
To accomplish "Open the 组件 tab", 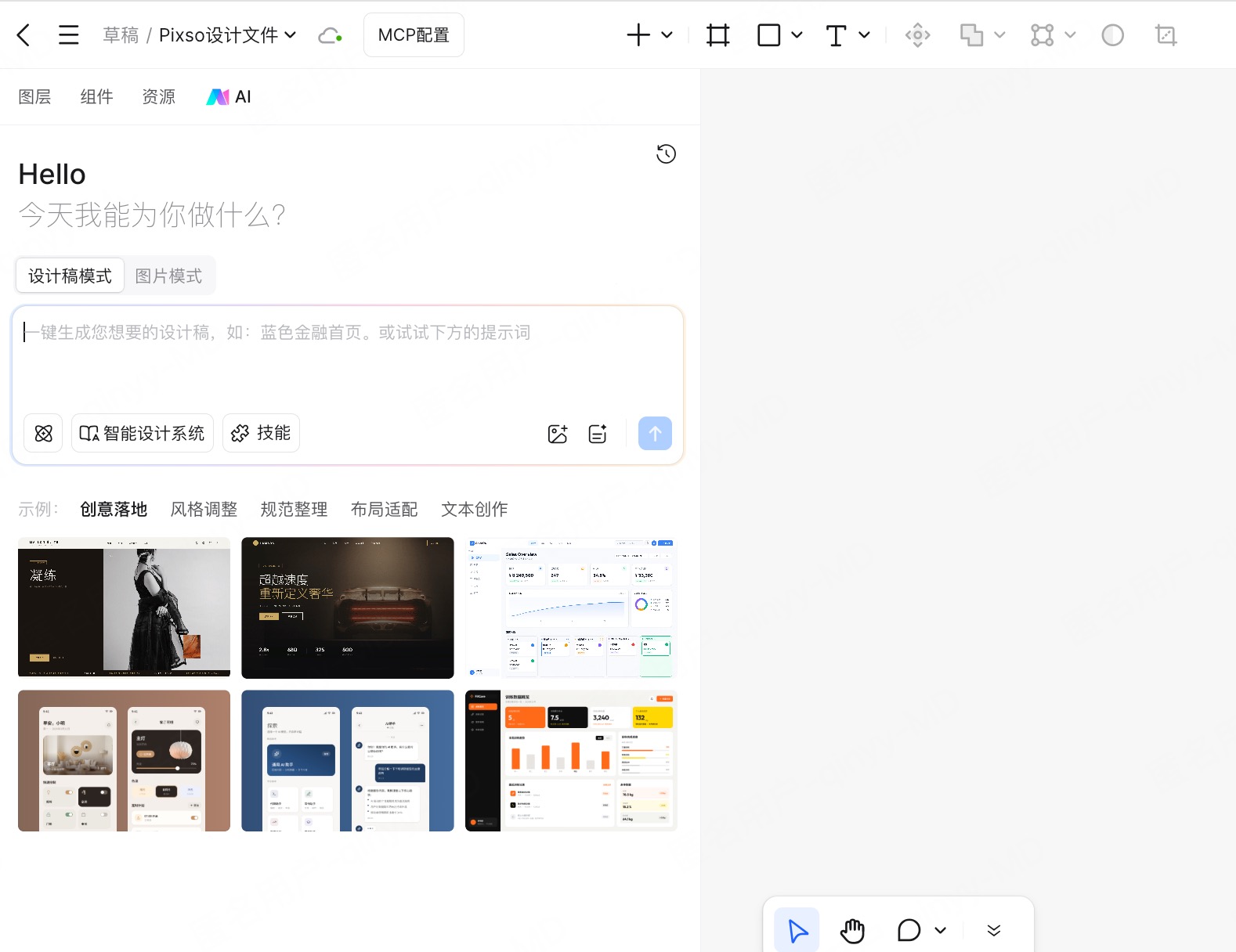I will (96, 97).
